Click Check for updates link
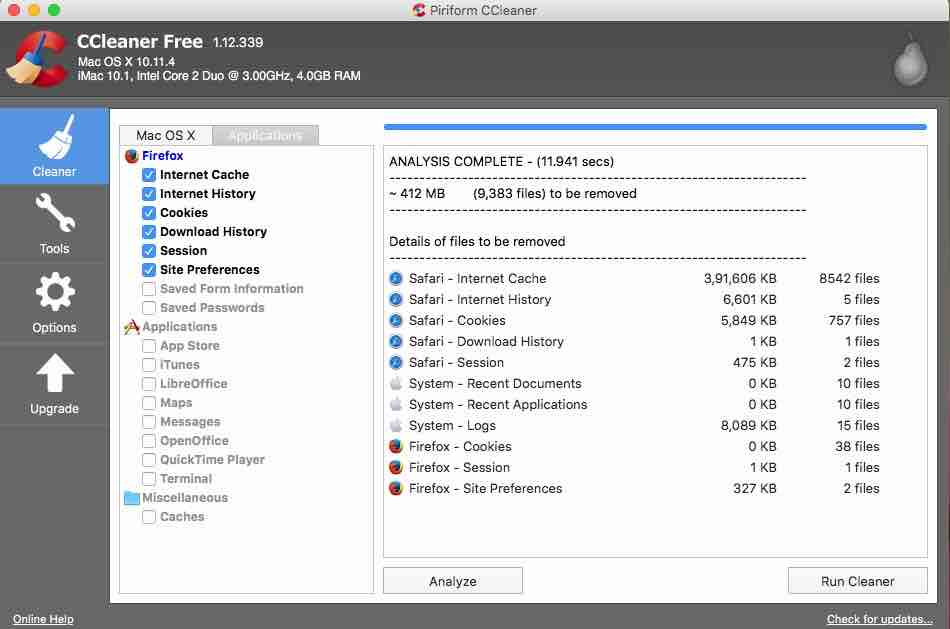 click(x=880, y=619)
